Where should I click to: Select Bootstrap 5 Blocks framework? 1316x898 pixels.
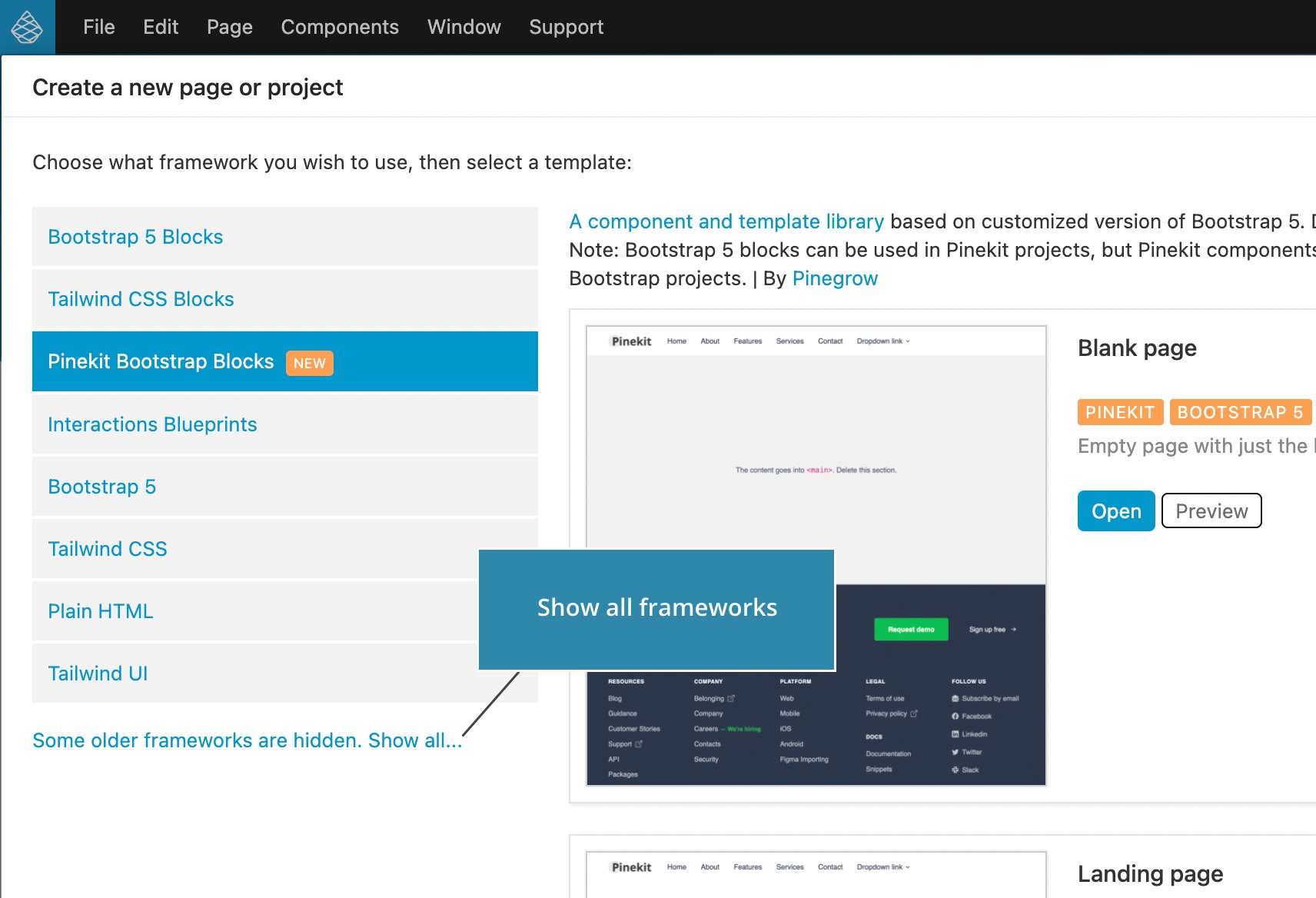point(285,237)
